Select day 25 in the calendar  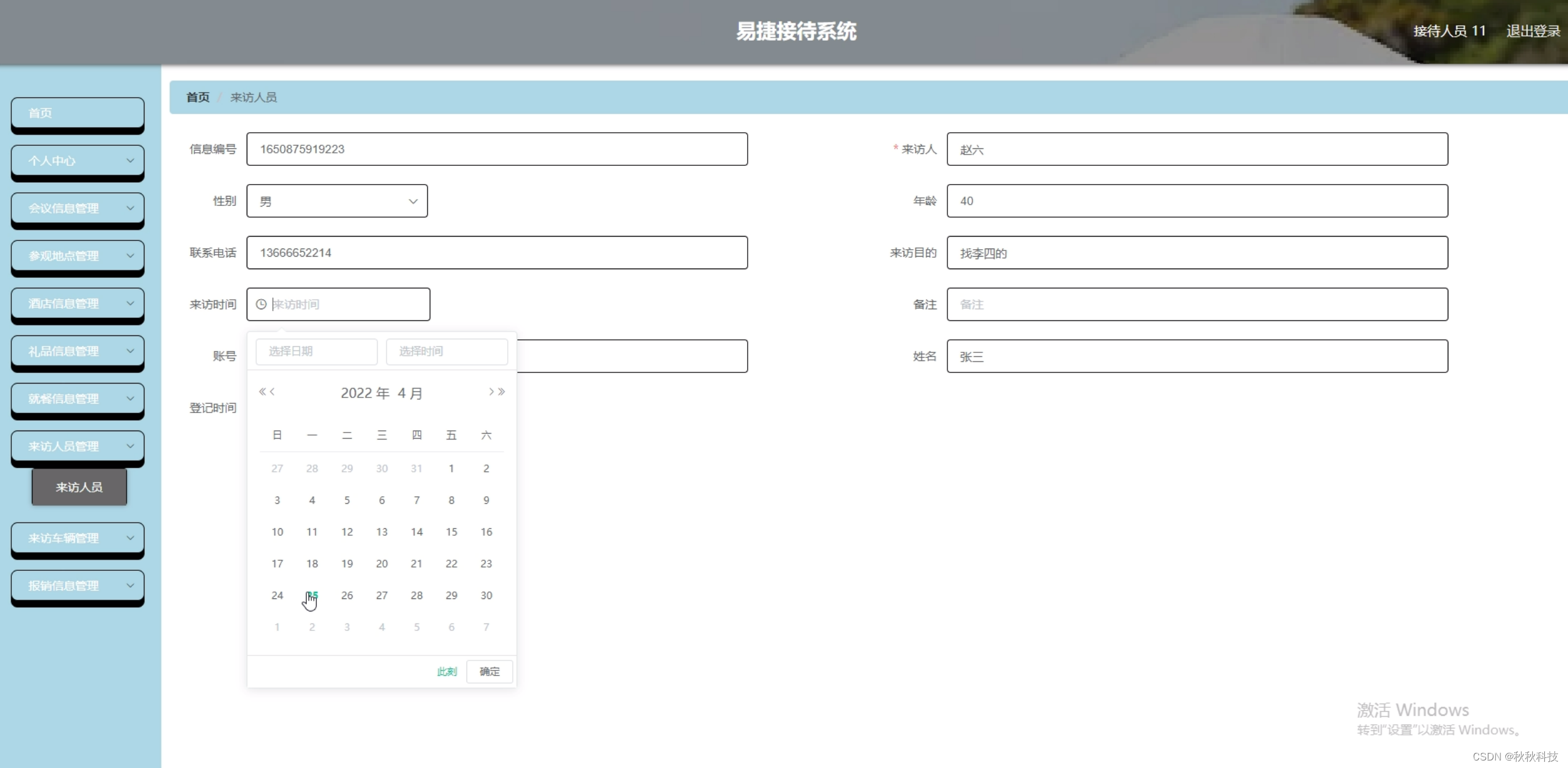312,595
